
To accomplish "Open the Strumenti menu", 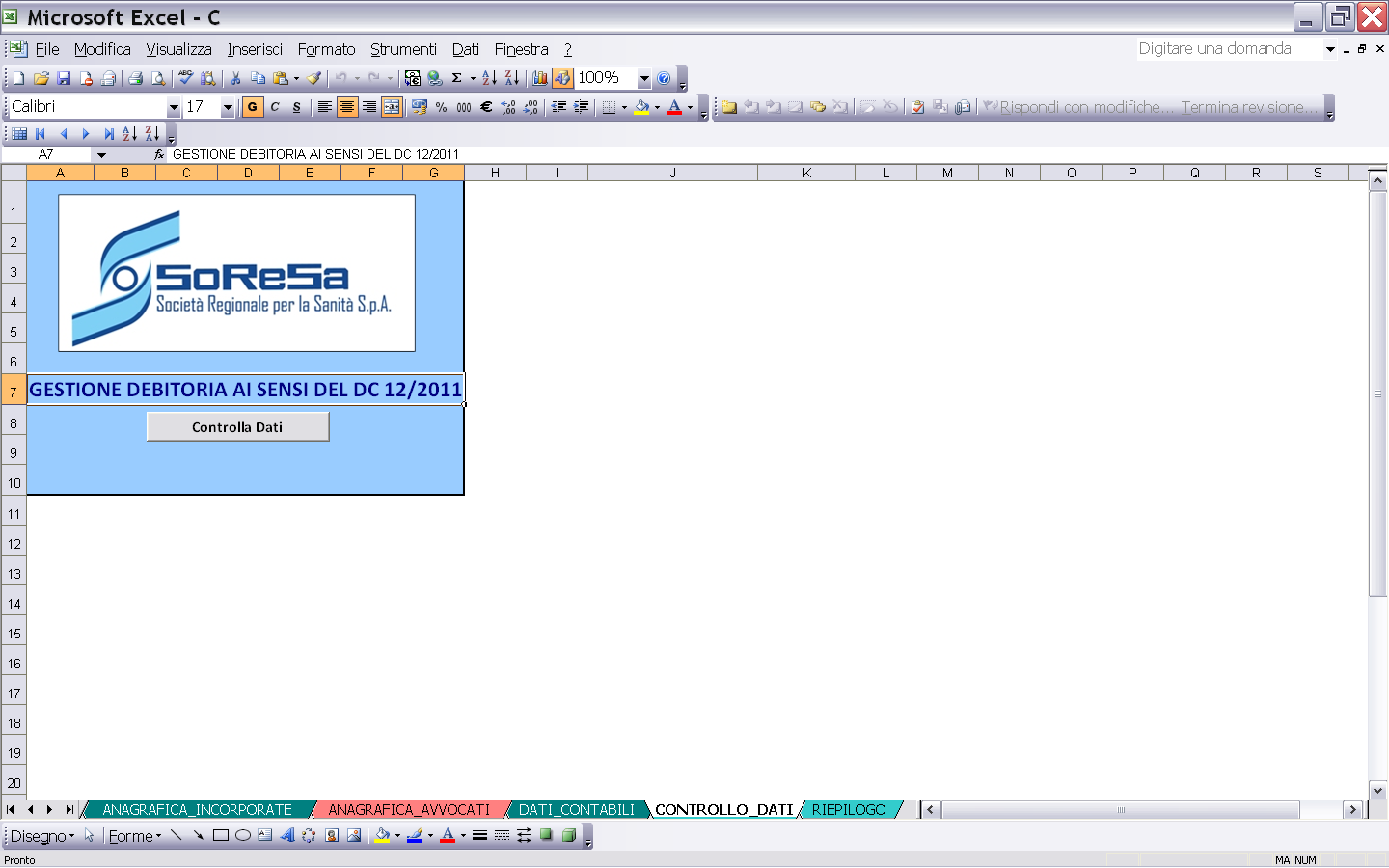I will click(x=403, y=49).
